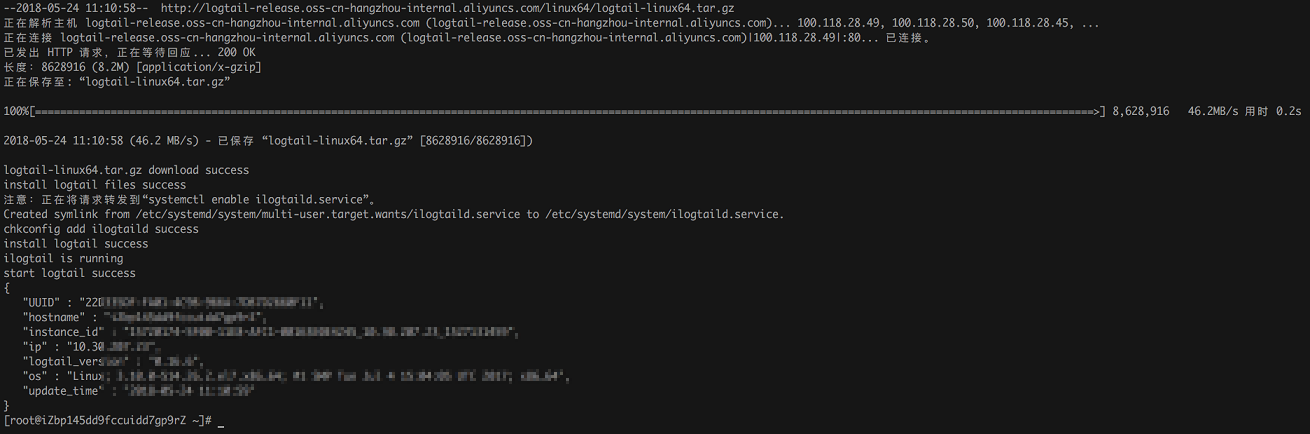The width and height of the screenshot is (1310, 434).
Task: Click the "hostname" key in JSON output
Action: [54, 317]
